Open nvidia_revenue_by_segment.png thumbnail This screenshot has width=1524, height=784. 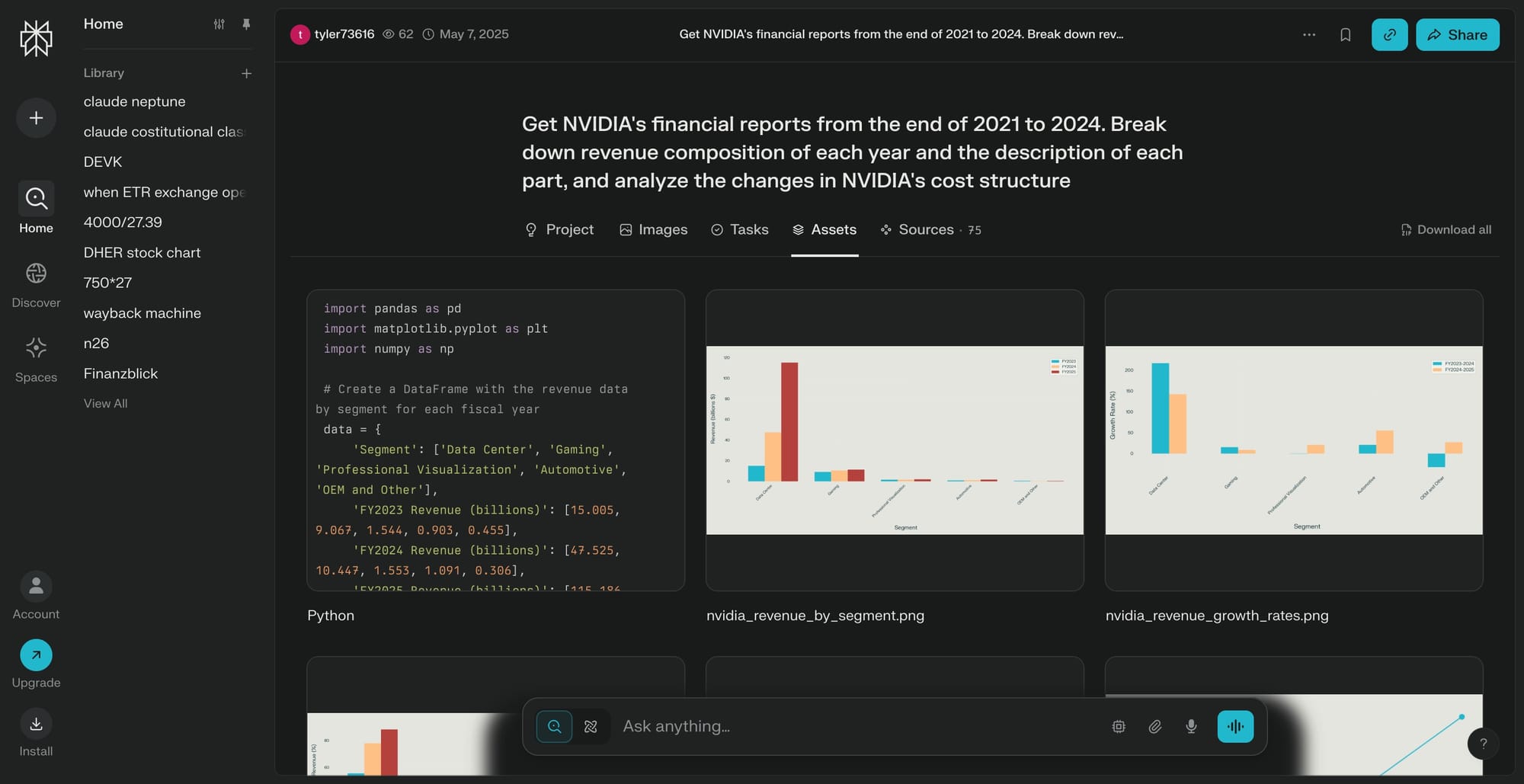[895, 440]
